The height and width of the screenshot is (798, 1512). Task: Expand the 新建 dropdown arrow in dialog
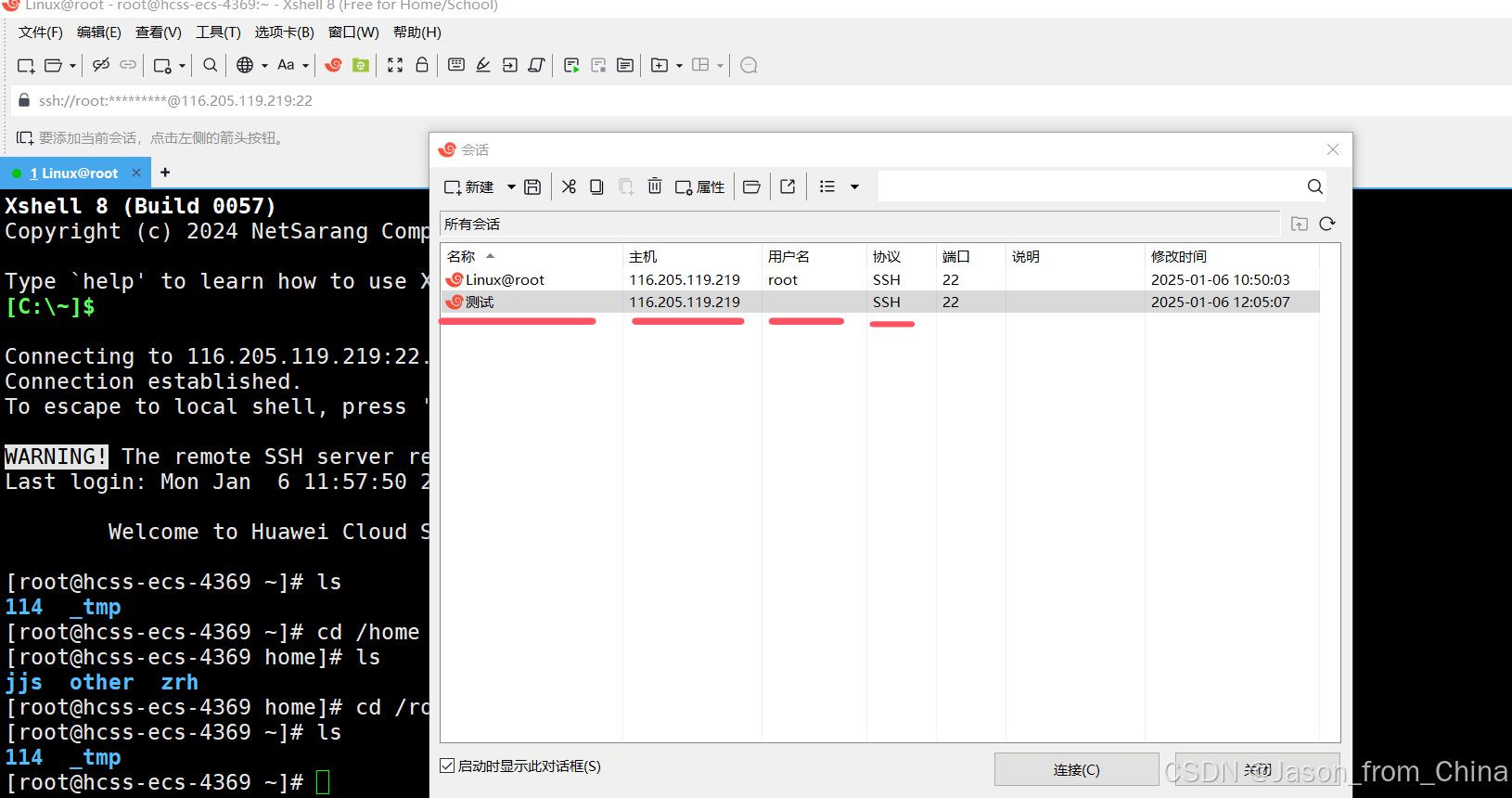point(510,187)
